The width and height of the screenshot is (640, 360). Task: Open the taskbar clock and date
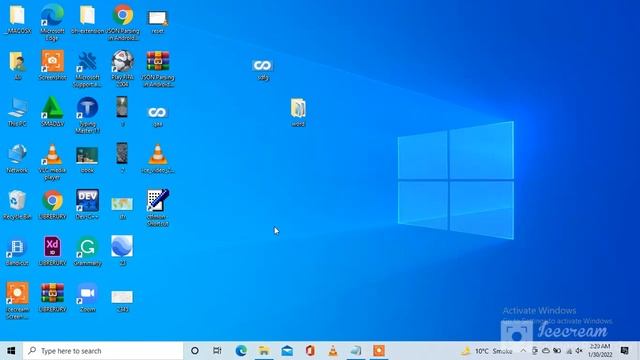point(600,351)
